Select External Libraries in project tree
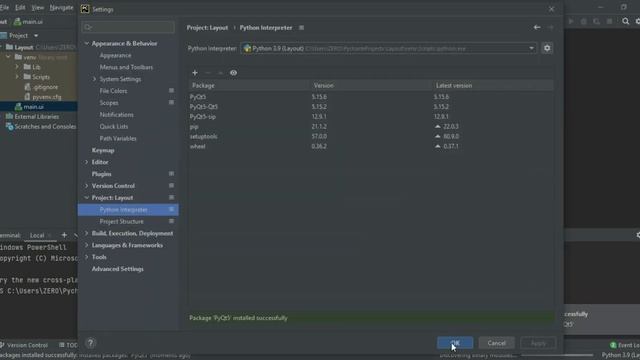The height and width of the screenshot is (360, 640). 36,117
